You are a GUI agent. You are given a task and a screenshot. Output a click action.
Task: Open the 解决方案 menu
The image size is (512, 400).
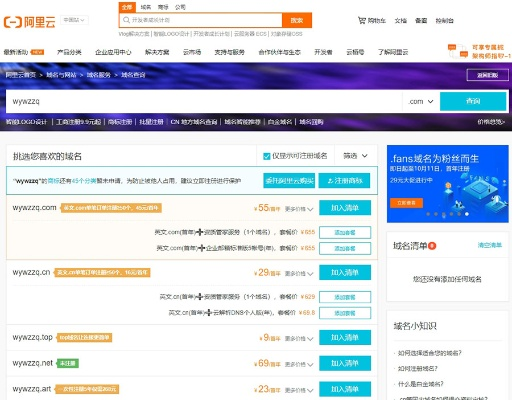pos(157,52)
